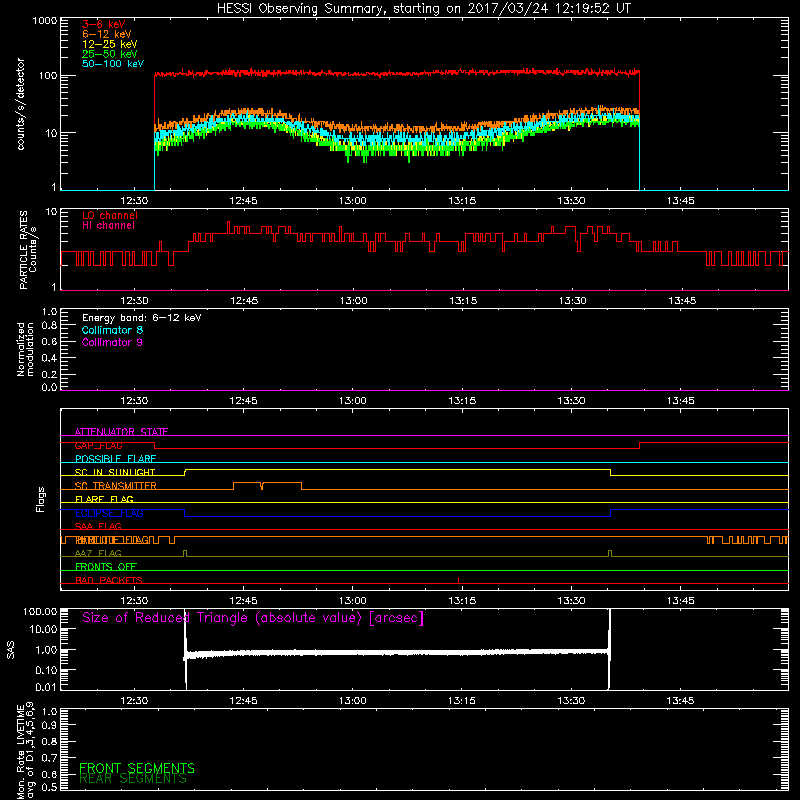Click the 12:30 tick under the Flags panel
This screenshot has height=800, width=800.
click(134, 601)
